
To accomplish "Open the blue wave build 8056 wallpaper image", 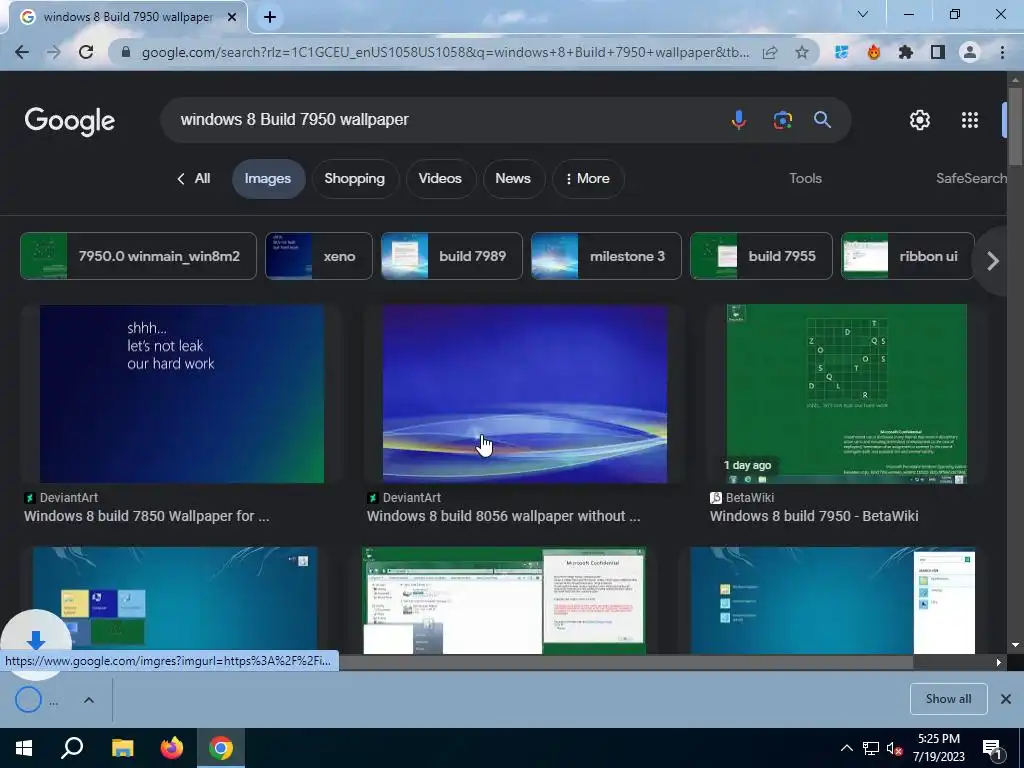I will pyautogui.click(x=524, y=394).
